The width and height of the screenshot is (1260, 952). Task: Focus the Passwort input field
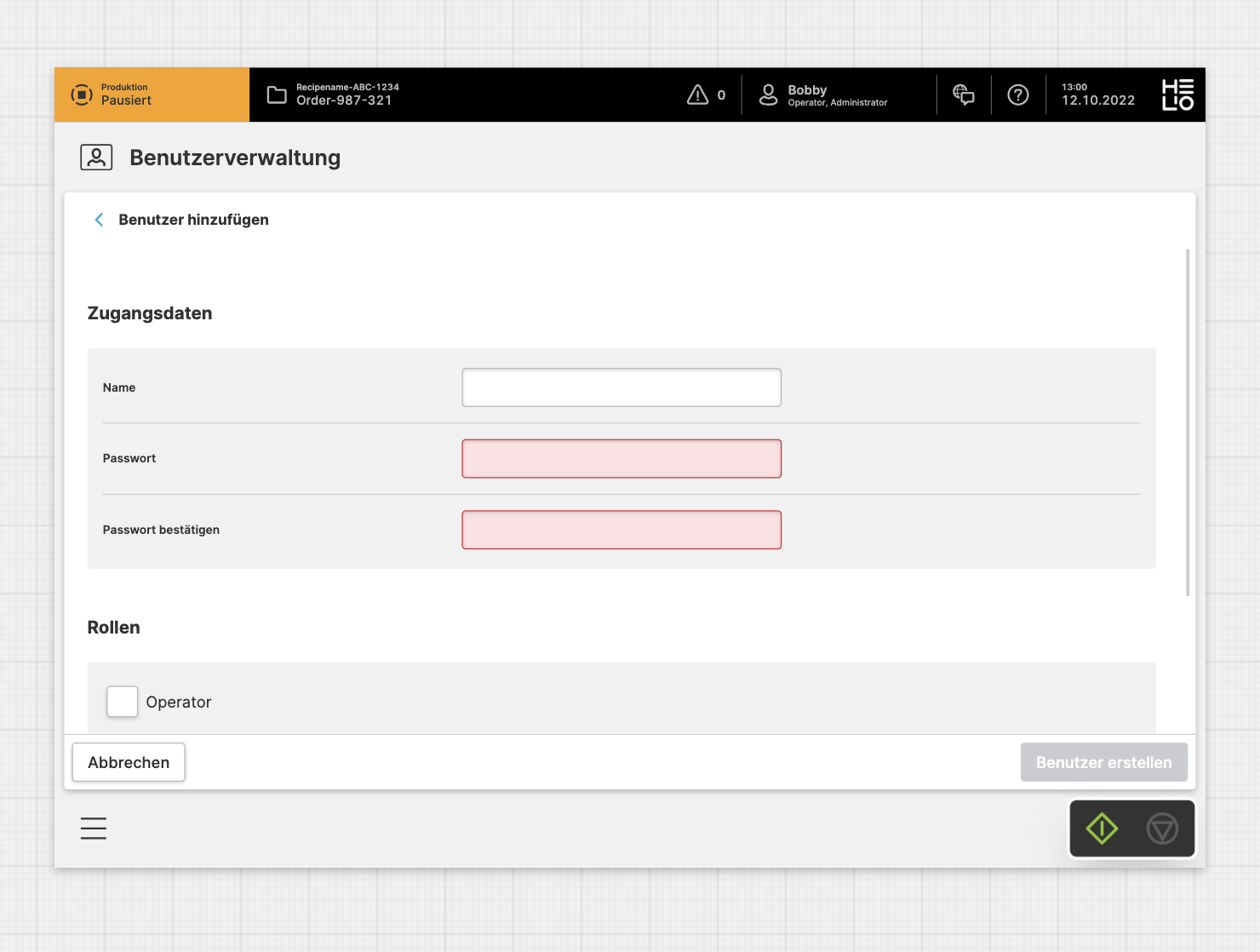coord(621,459)
